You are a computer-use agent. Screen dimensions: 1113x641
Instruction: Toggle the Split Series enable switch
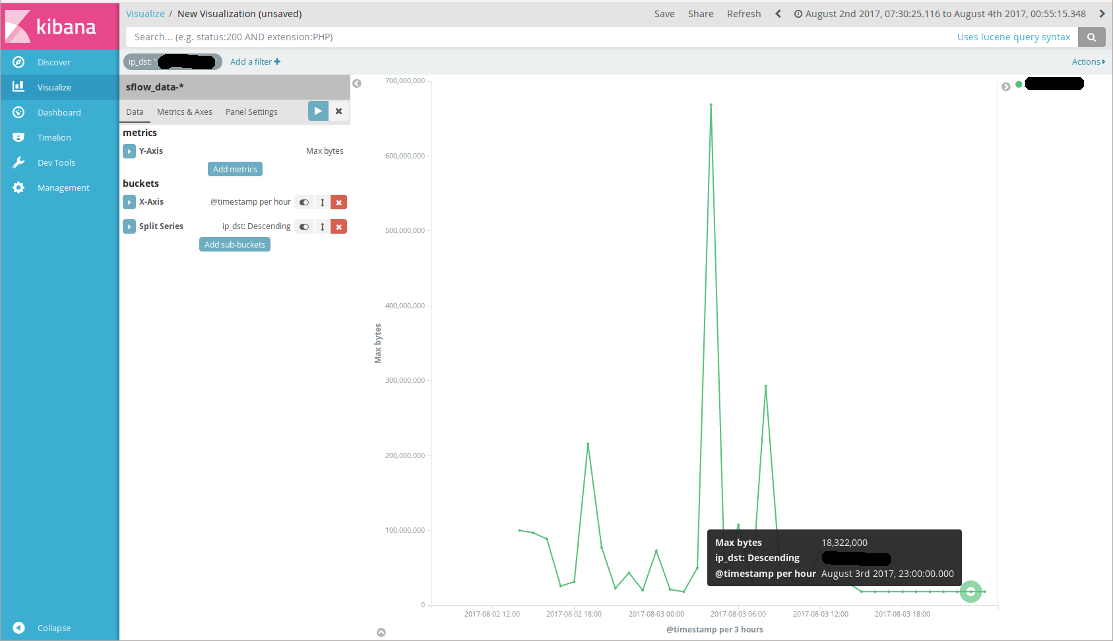(x=304, y=226)
